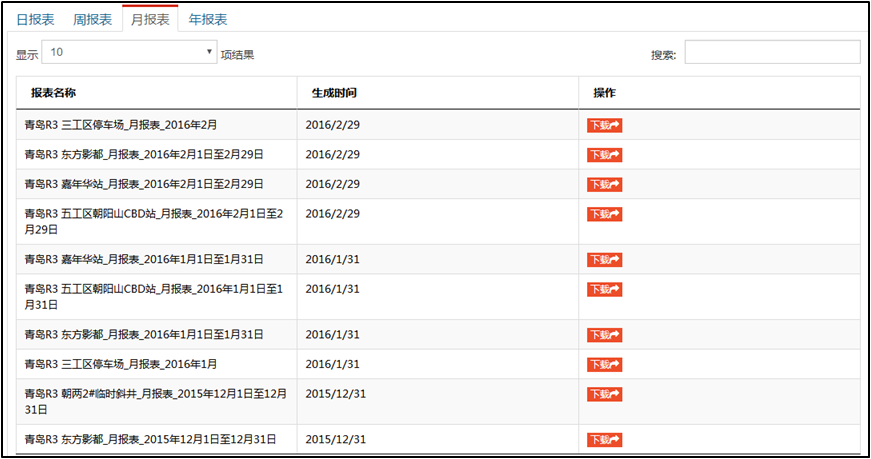The image size is (871, 459).
Task: Download 五工区朝阳山CBD站 January report
Action: [604, 290]
